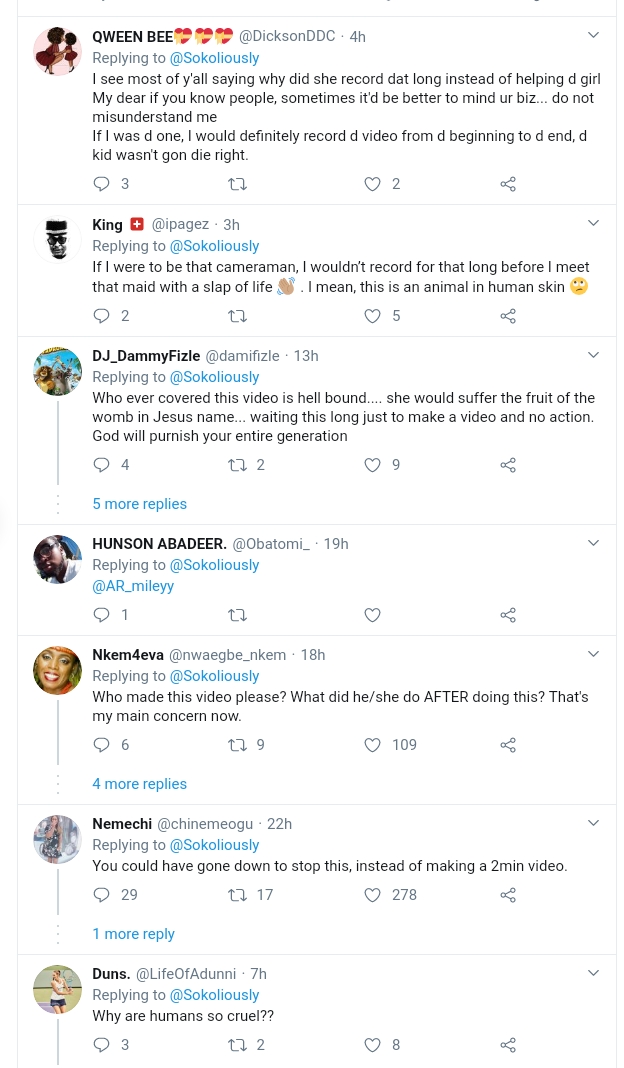Like Duns.'s reply
The width and height of the screenshot is (624, 1068).
372,1045
